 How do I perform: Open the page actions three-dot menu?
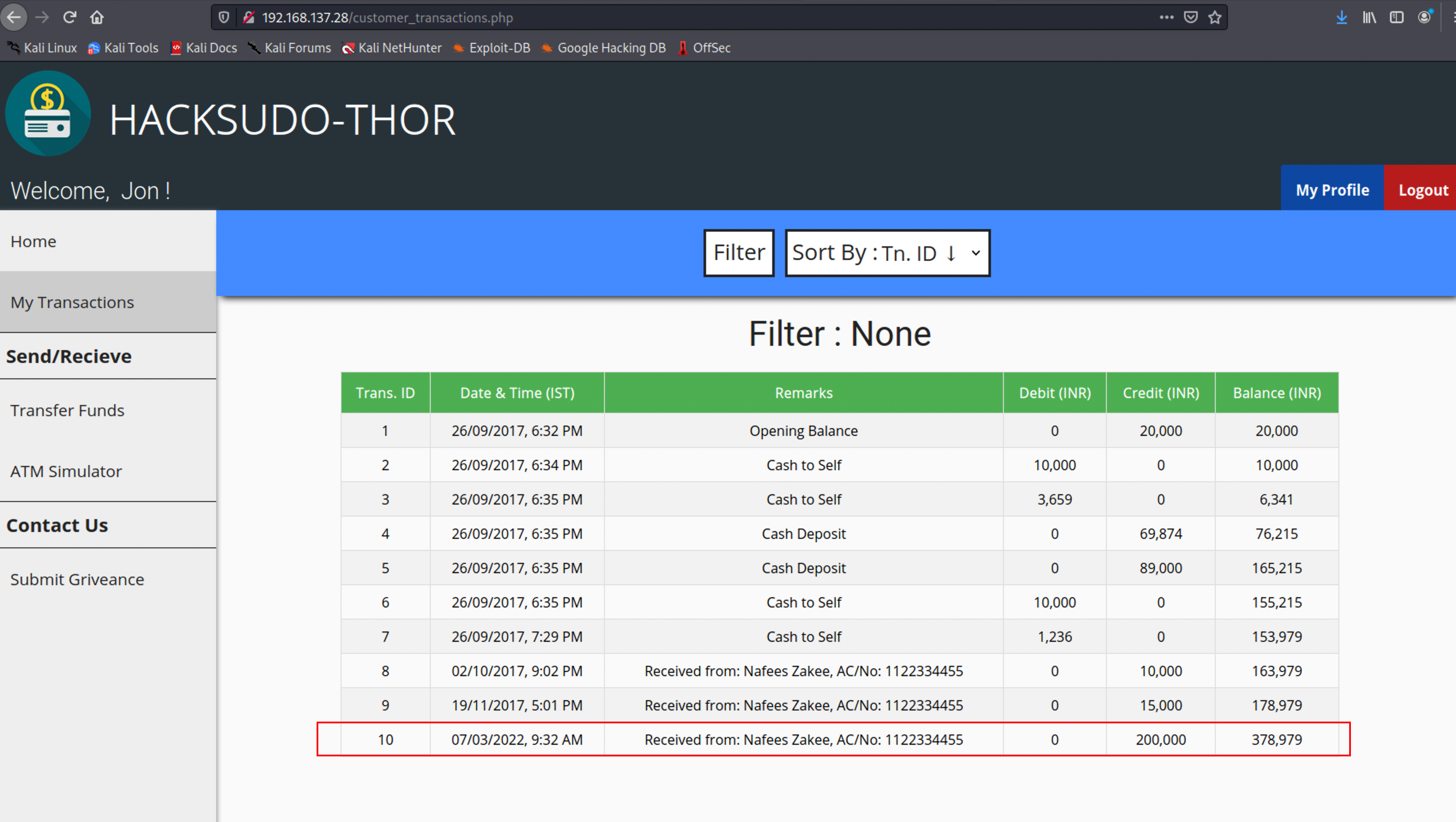coord(1166,18)
